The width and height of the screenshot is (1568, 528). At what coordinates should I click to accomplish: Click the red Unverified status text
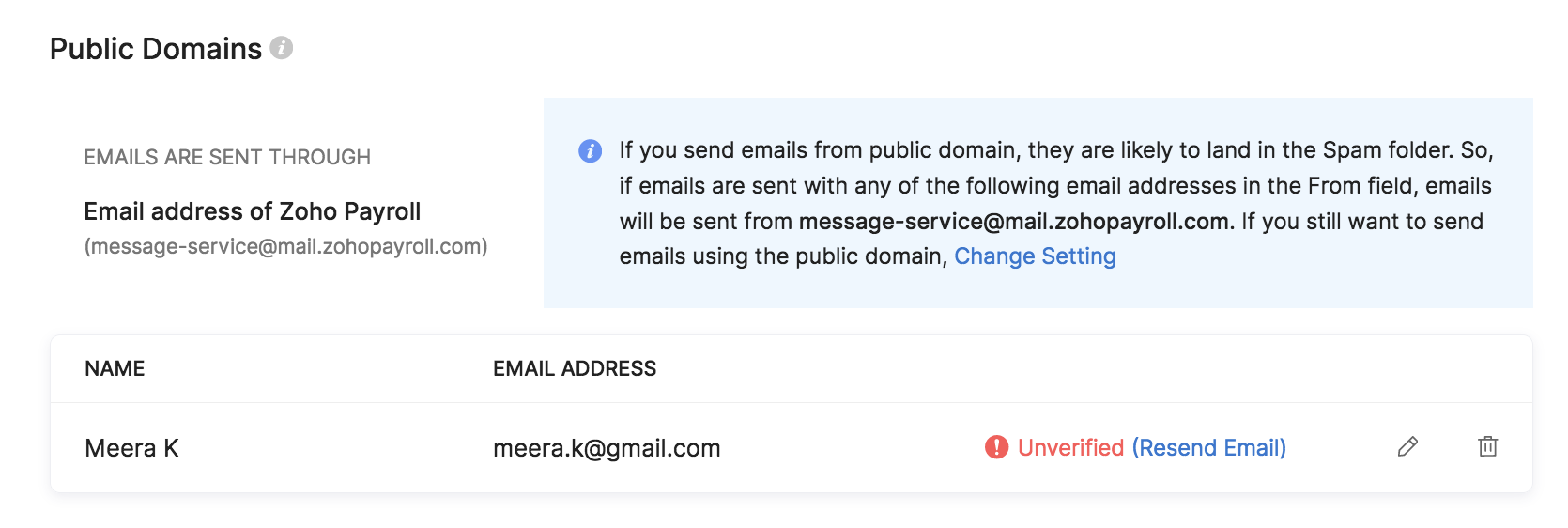[1070, 447]
